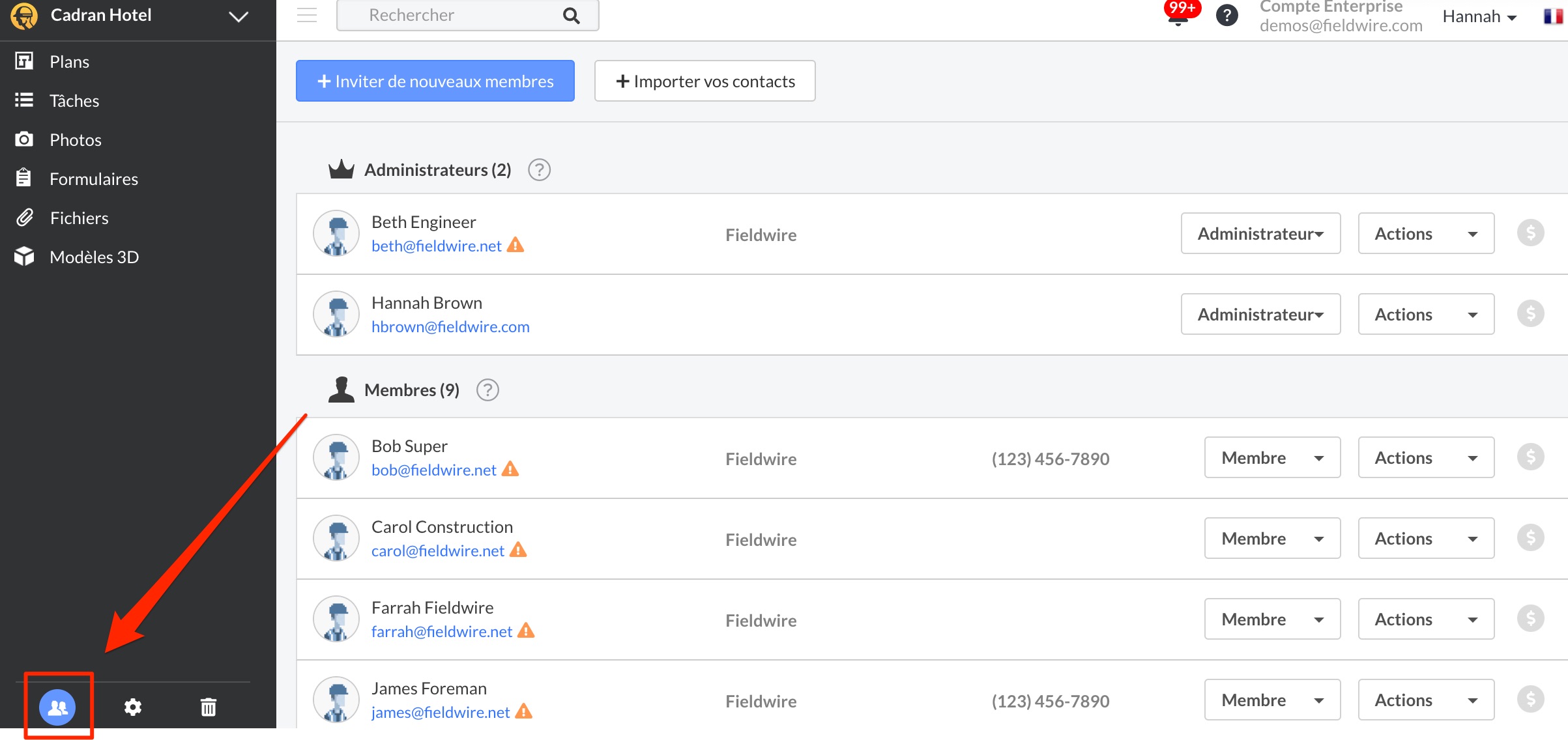The height and width of the screenshot is (740, 1568).
Task: Click dollar icon in Farrah Fieldwire row
Action: click(1531, 618)
